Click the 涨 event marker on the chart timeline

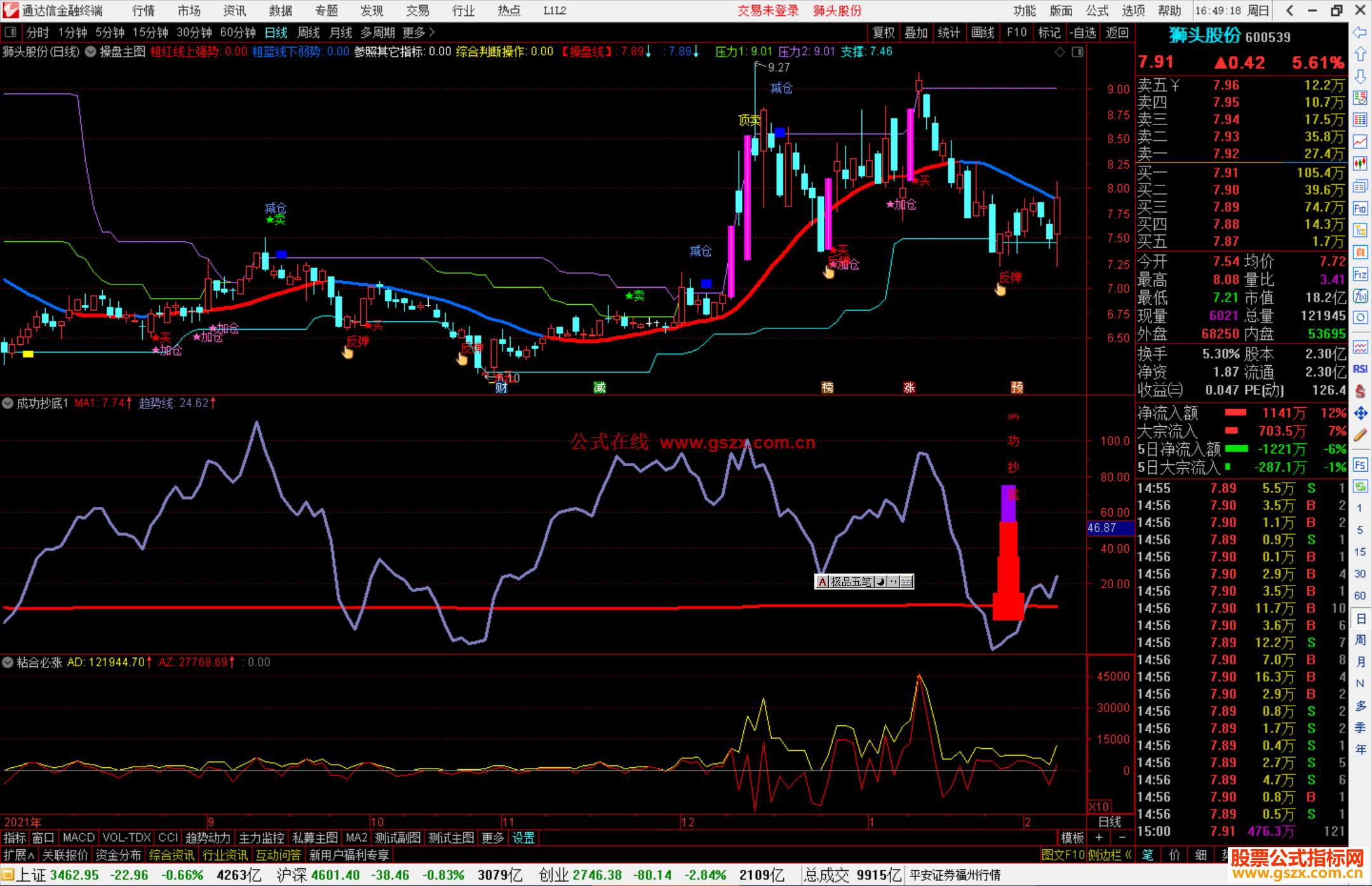pos(910,387)
